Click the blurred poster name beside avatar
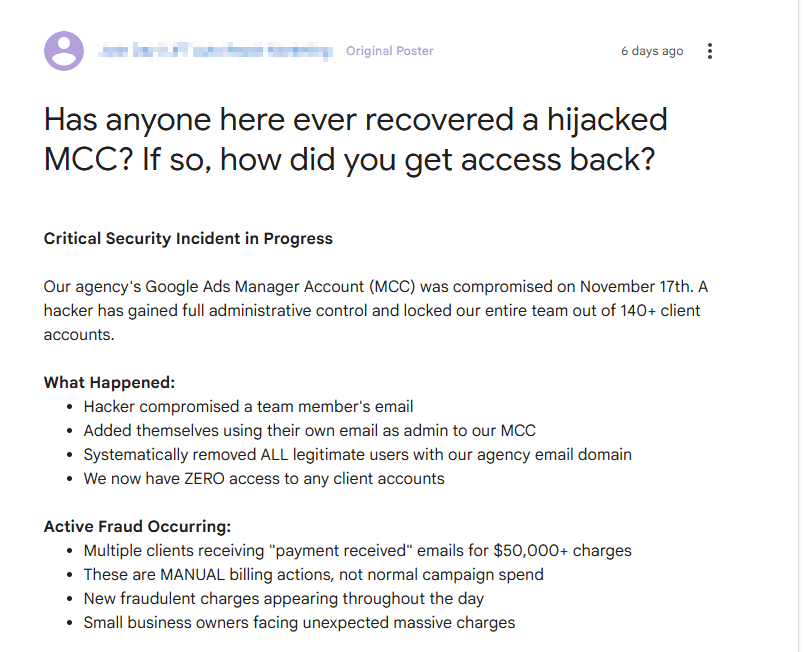 pos(216,51)
